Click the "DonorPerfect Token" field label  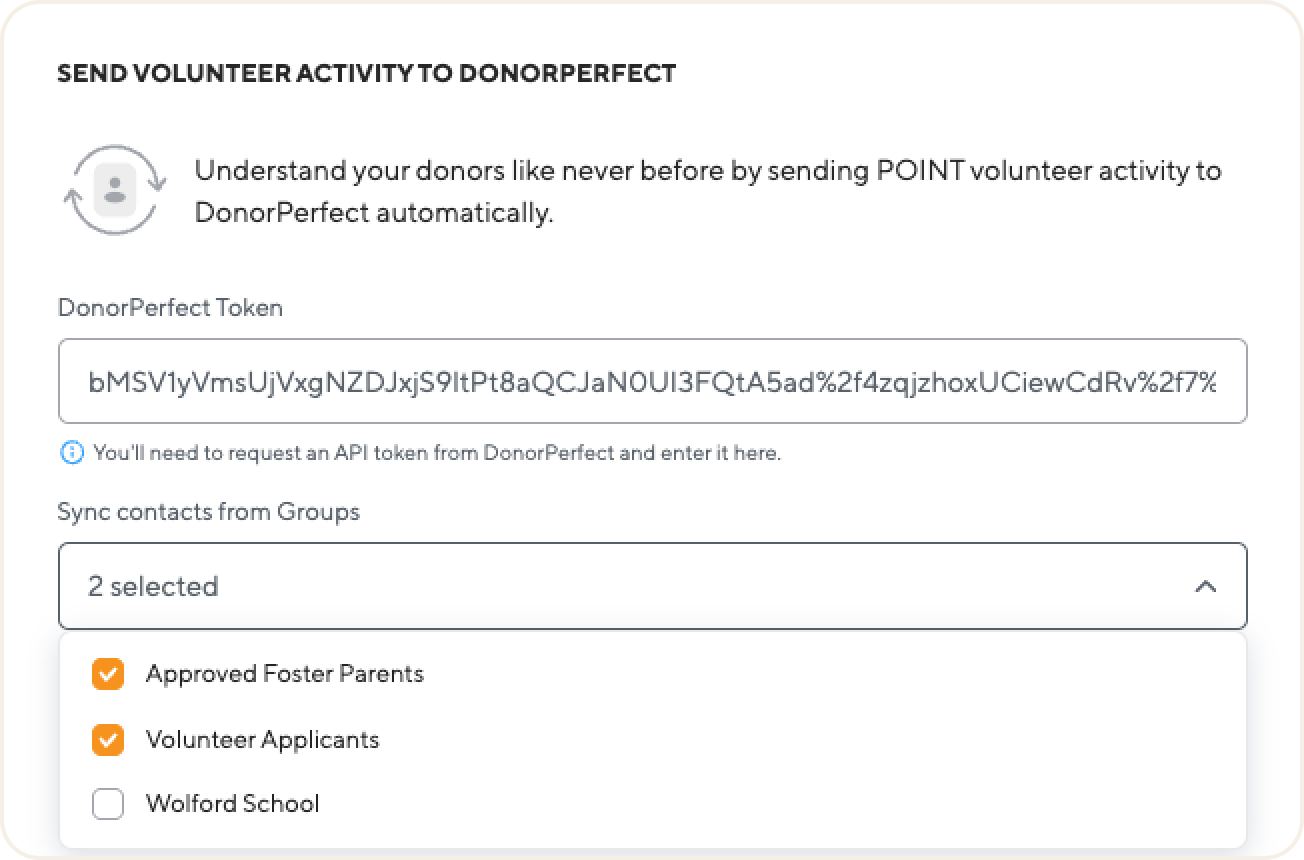click(170, 308)
